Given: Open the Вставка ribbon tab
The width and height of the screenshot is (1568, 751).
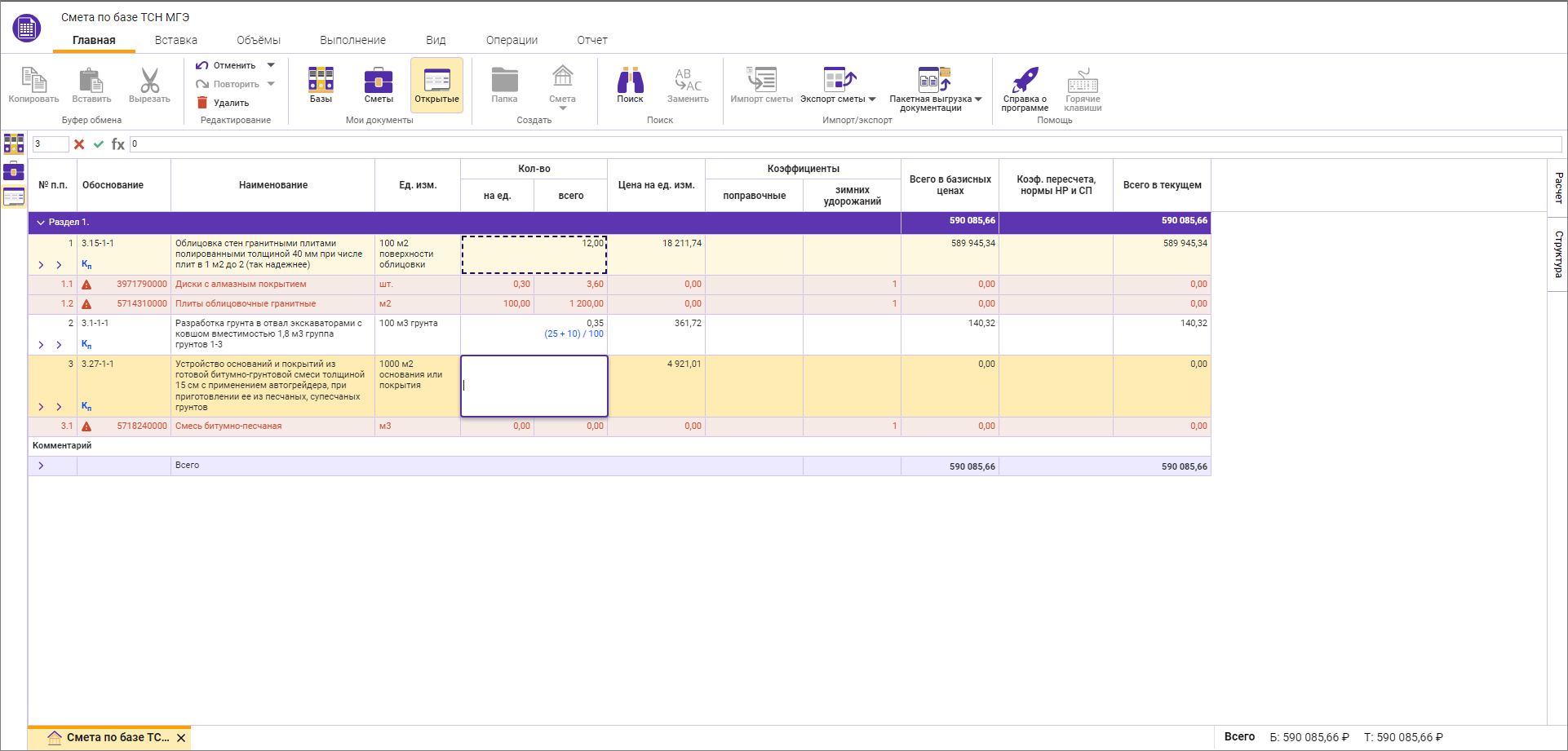Looking at the screenshot, I should pyautogui.click(x=176, y=40).
